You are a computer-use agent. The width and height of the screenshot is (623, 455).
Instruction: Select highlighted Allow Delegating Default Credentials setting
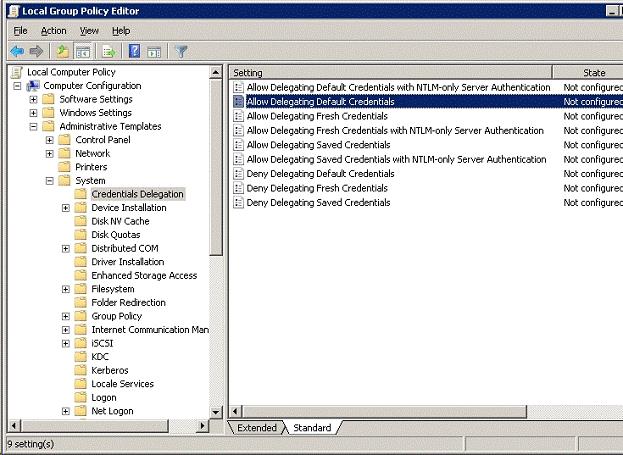click(320, 102)
